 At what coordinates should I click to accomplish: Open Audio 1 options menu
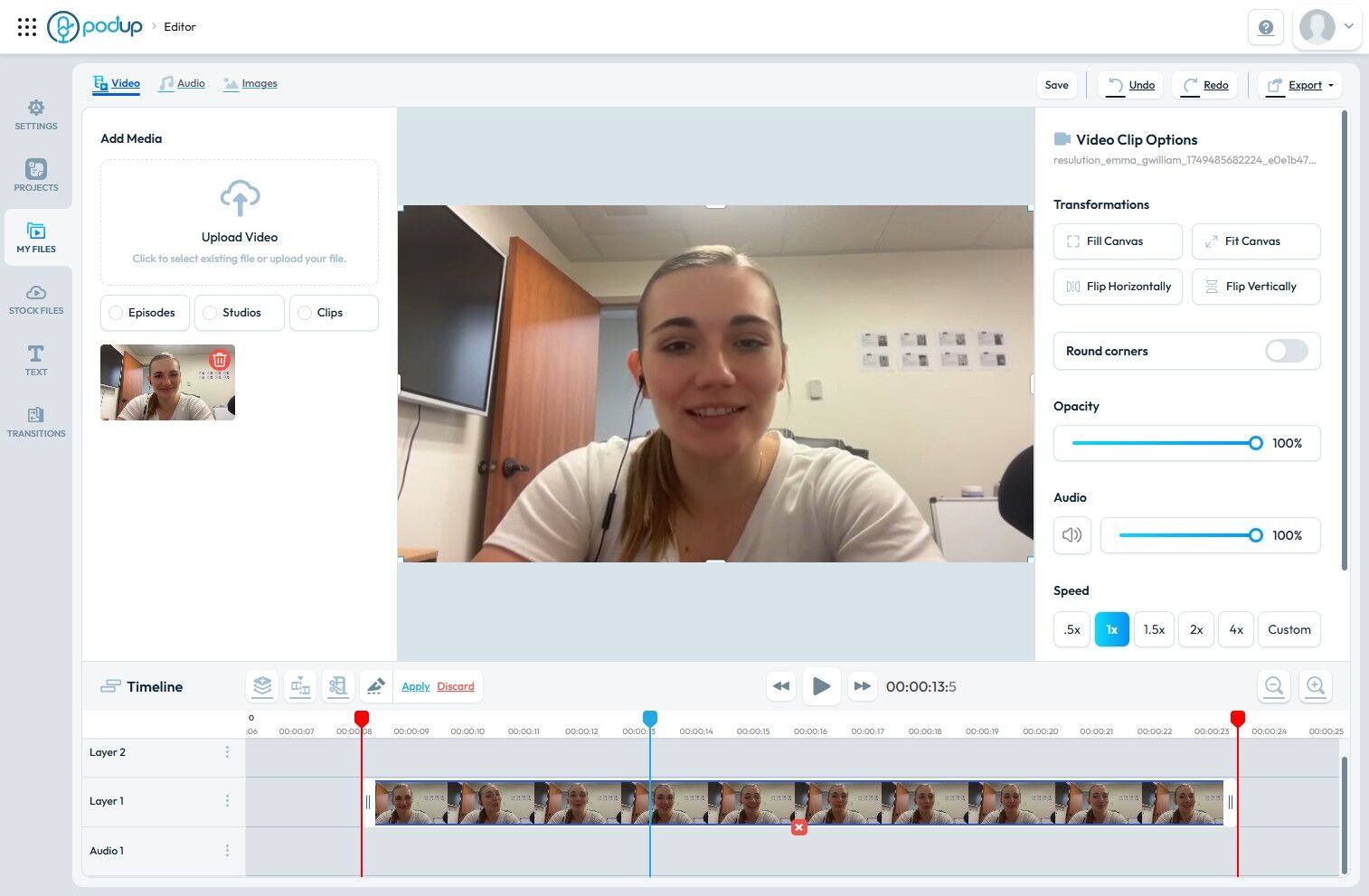[x=227, y=851]
